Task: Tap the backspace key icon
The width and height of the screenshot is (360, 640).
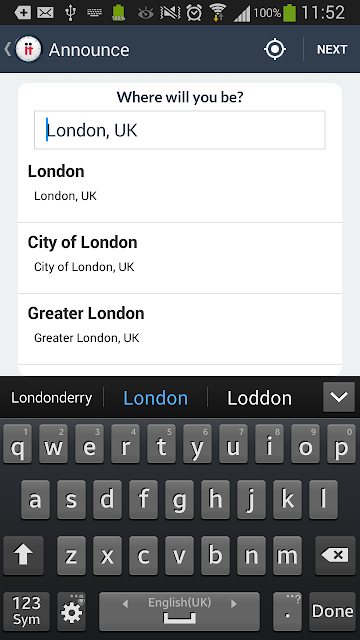Action: point(335,556)
